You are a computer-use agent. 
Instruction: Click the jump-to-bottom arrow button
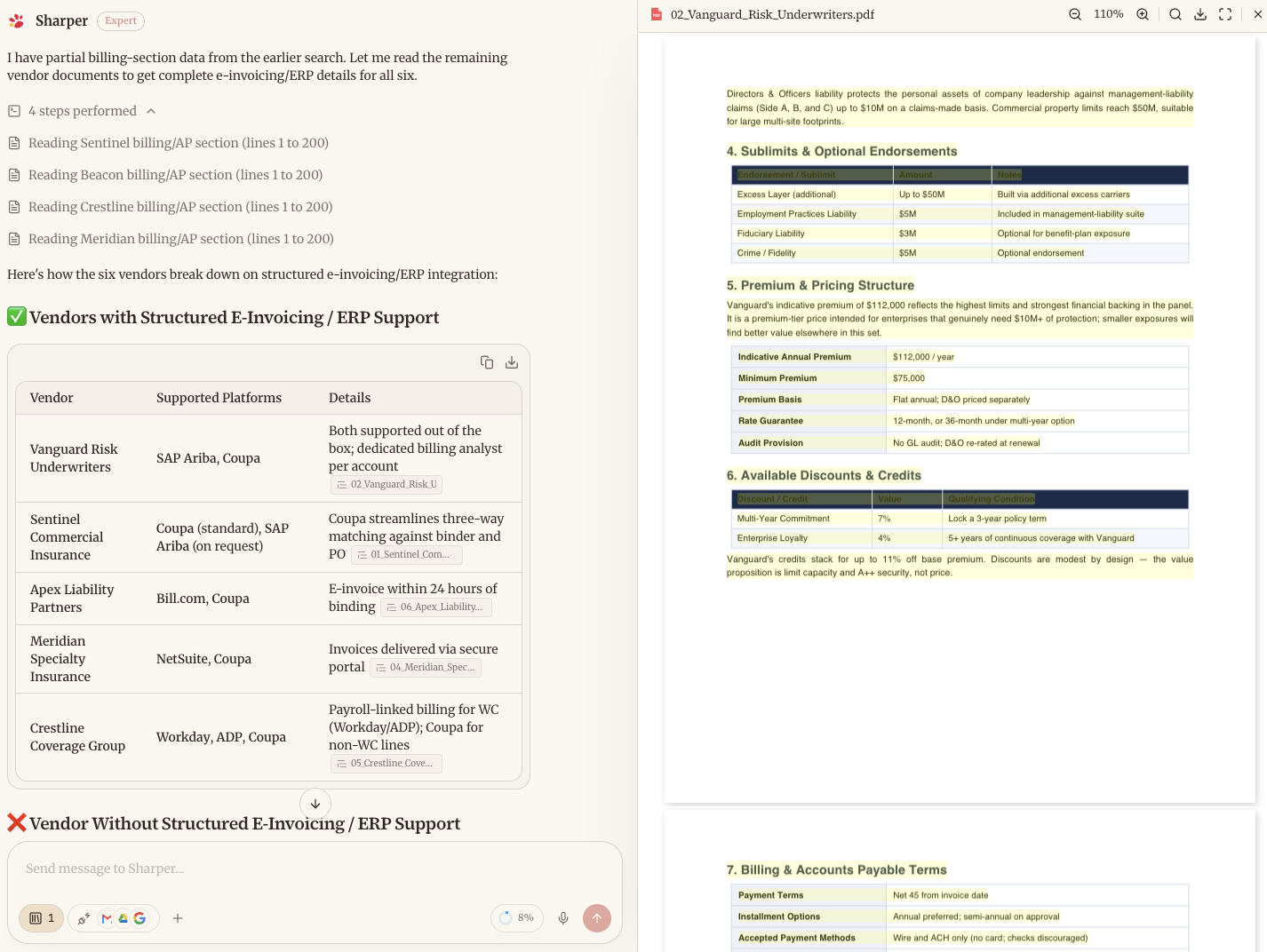click(x=315, y=804)
